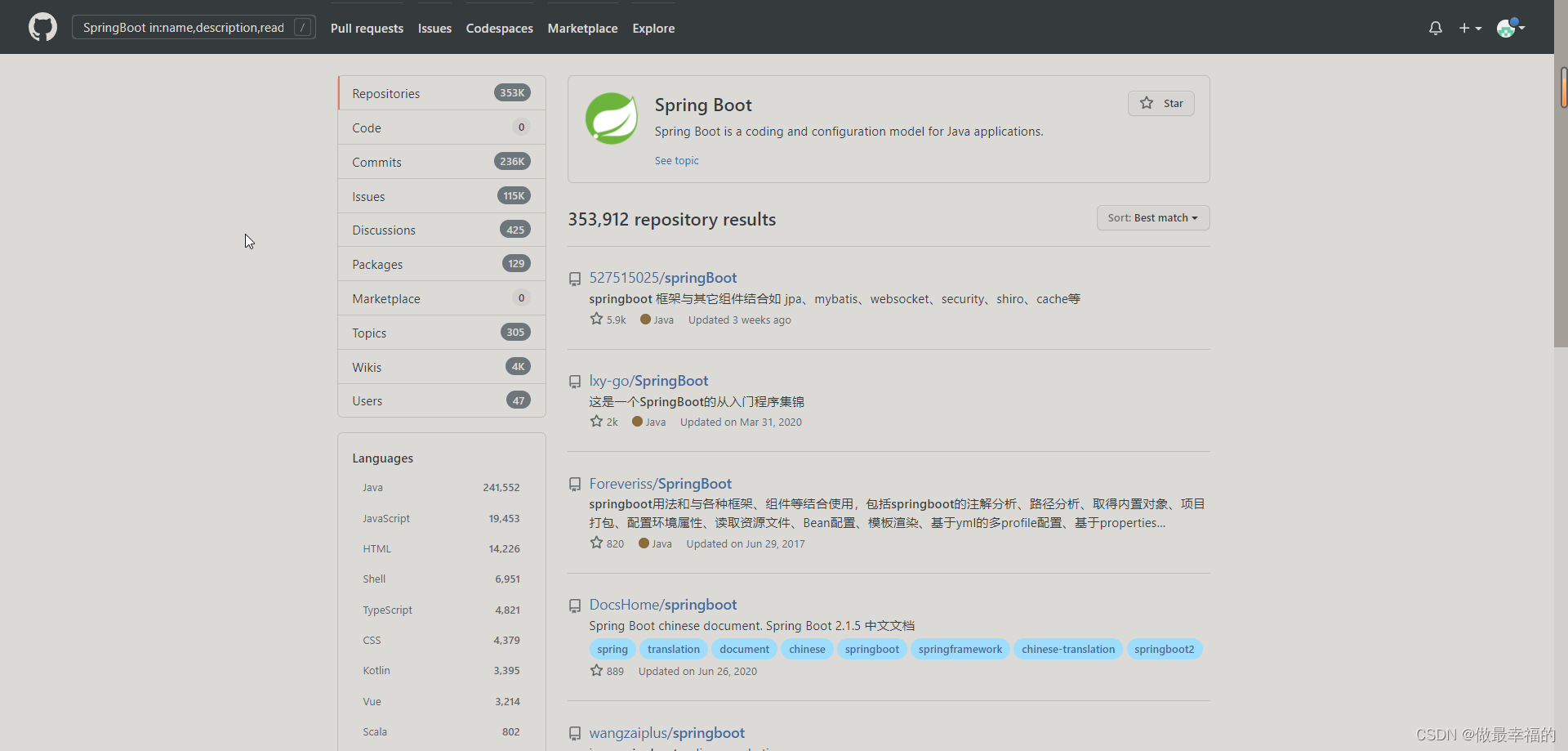Open the Foreveriss/SpringBoot repository
Image resolution: width=1568 pixels, height=751 pixels.
(x=661, y=484)
